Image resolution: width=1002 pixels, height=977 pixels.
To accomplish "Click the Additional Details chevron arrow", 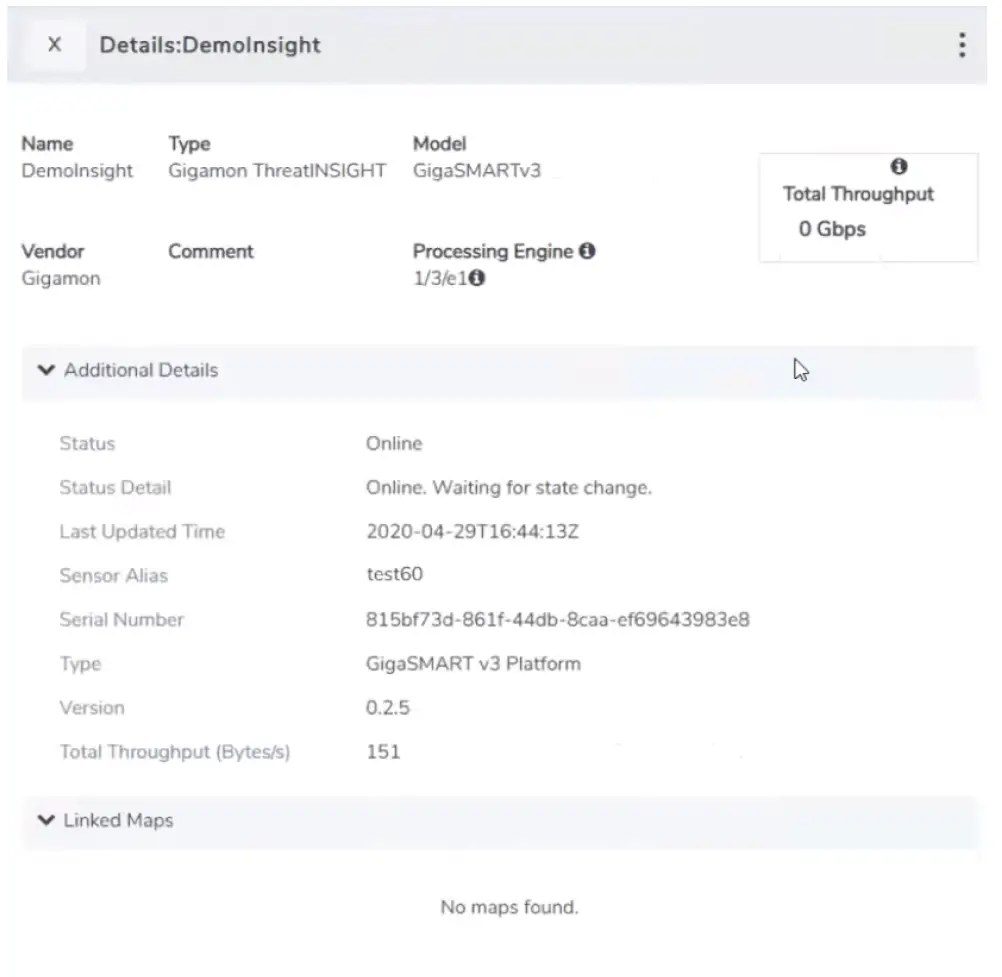I will click(x=46, y=369).
